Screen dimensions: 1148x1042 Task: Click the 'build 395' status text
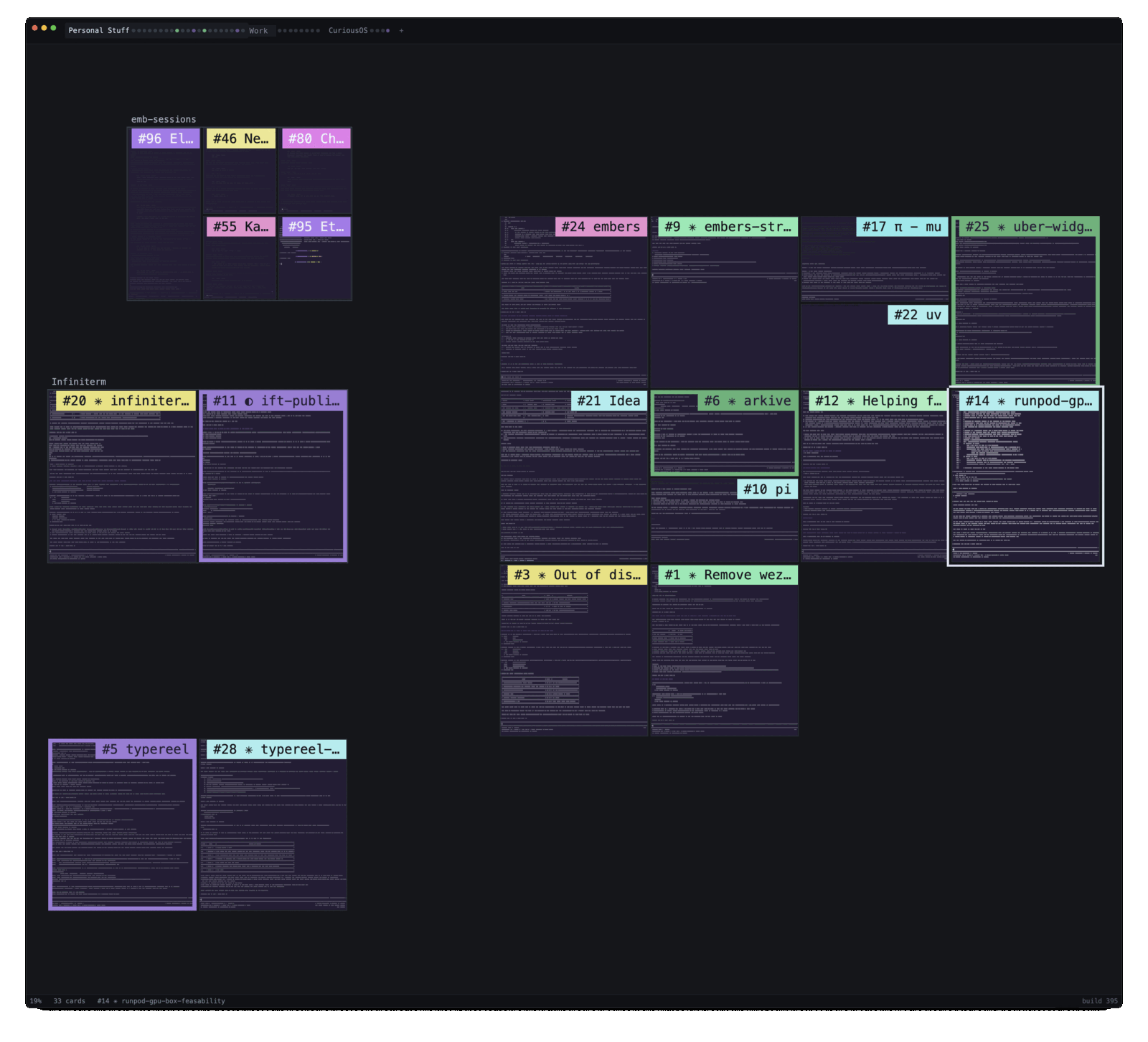pyautogui.click(x=1099, y=1001)
